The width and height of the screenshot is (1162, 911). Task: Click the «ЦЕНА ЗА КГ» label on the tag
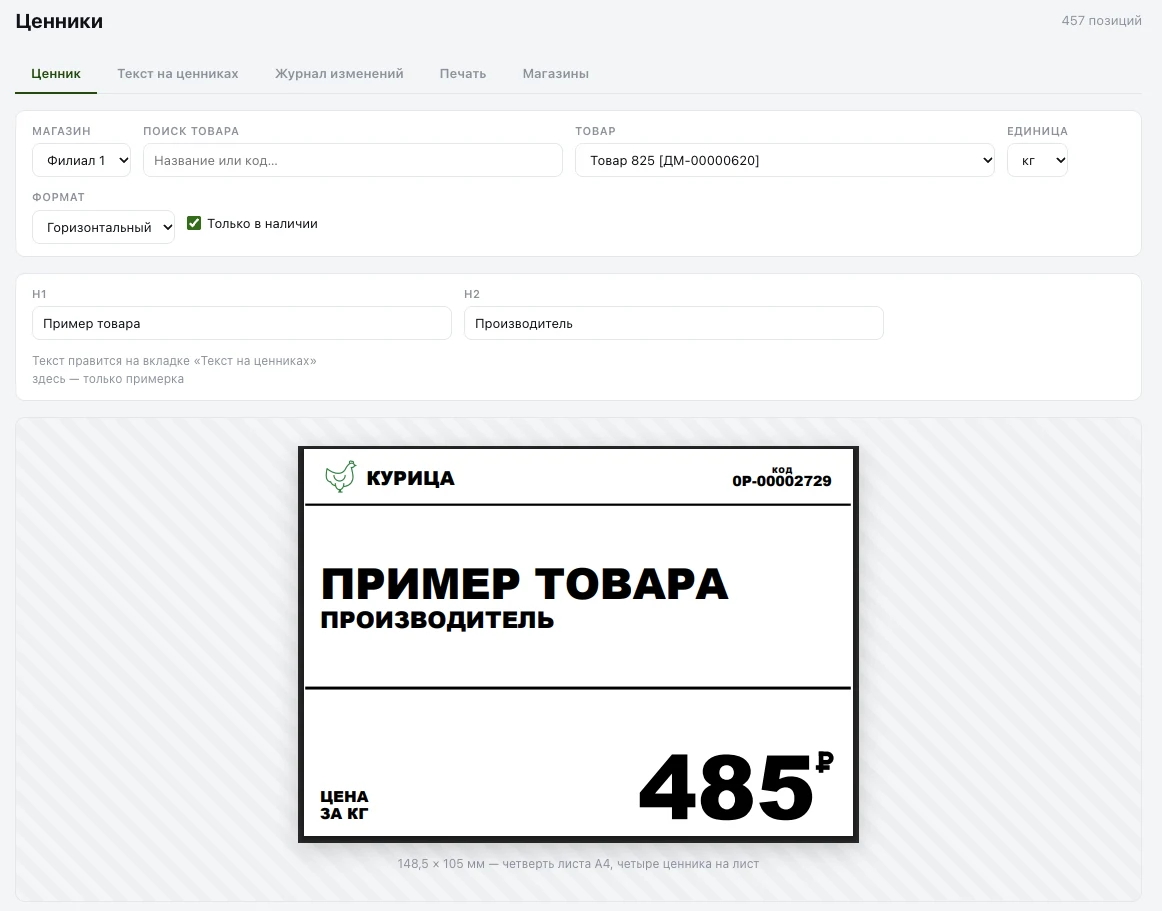point(345,805)
